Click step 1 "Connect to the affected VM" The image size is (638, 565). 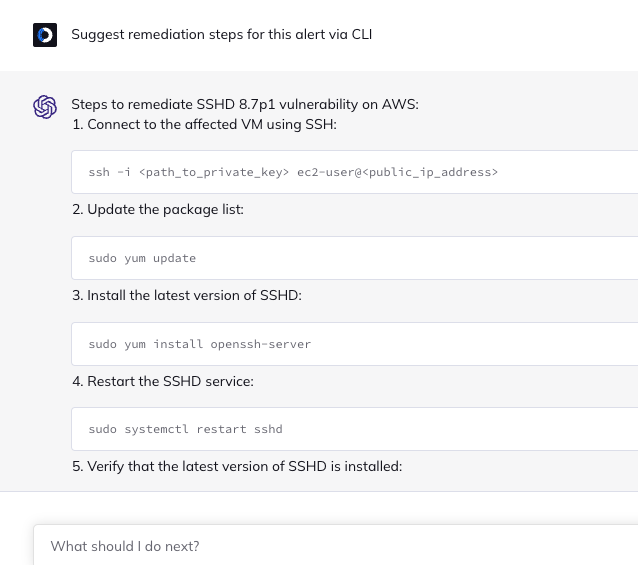tap(204, 124)
